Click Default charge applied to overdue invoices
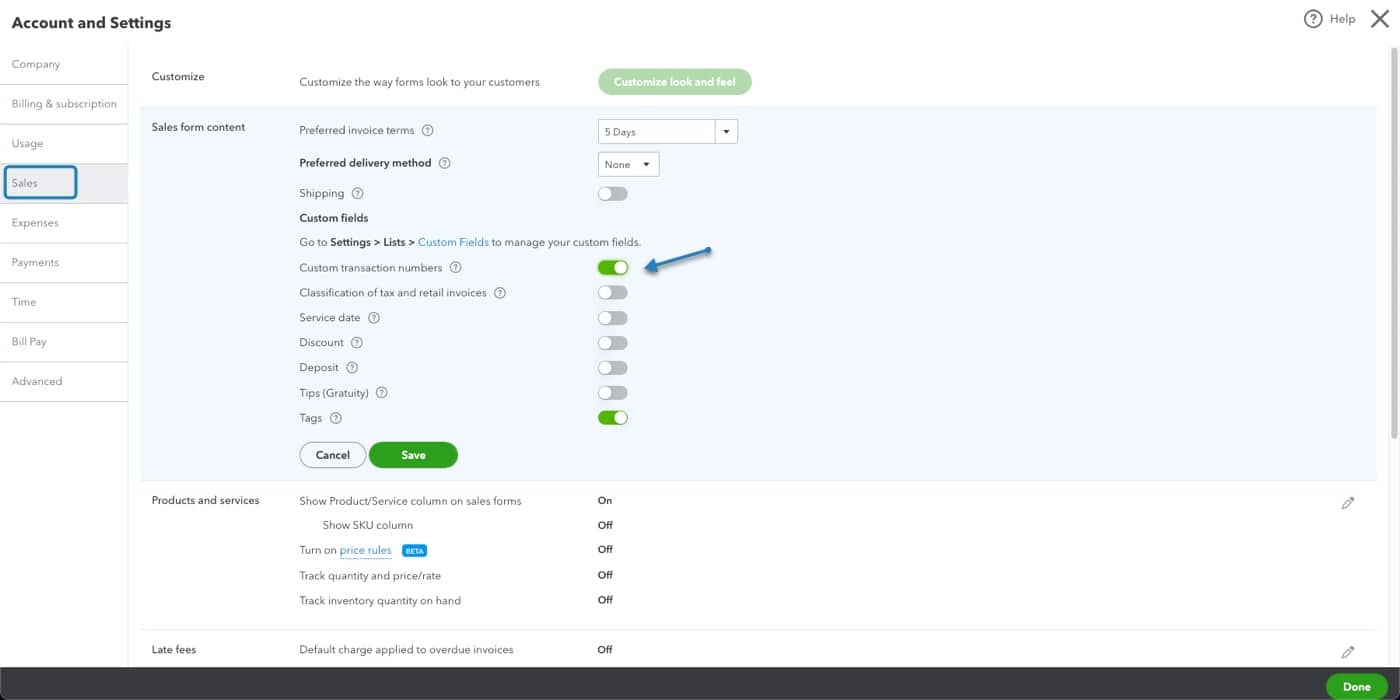The image size is (1400, 700). pos(406,650)
